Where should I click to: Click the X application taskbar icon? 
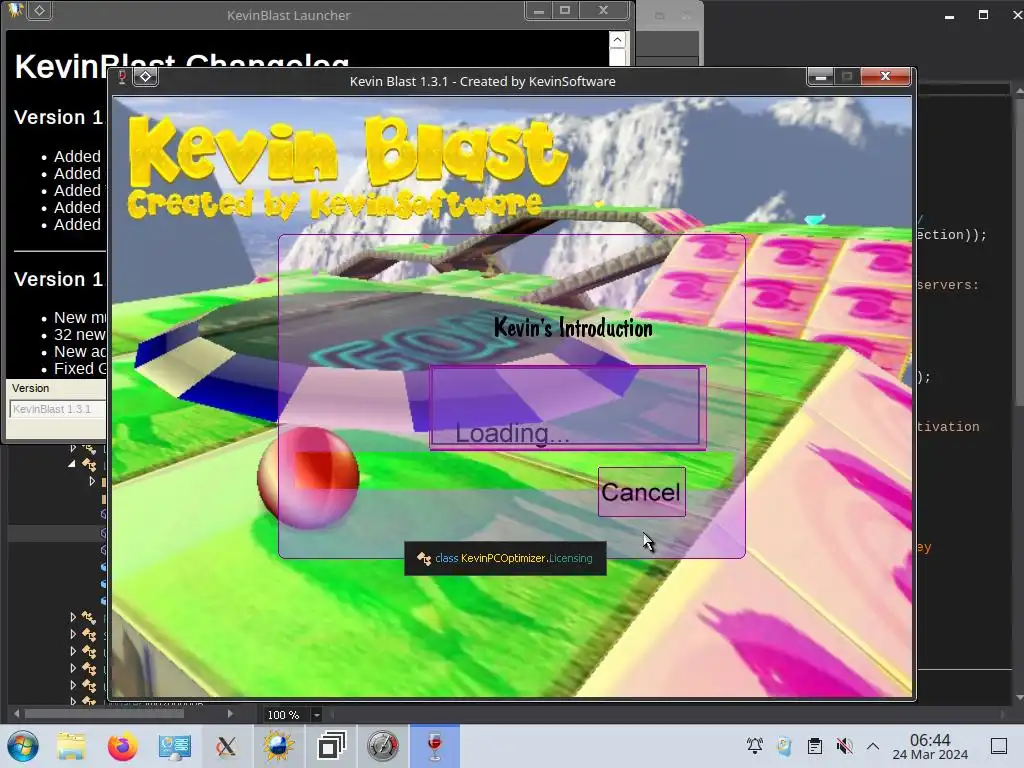click(x=227, y=746)
